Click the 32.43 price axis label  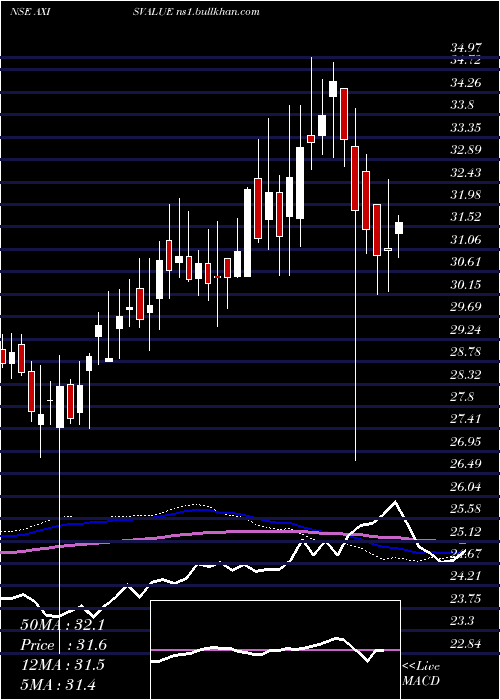click(x=466, y=172)
